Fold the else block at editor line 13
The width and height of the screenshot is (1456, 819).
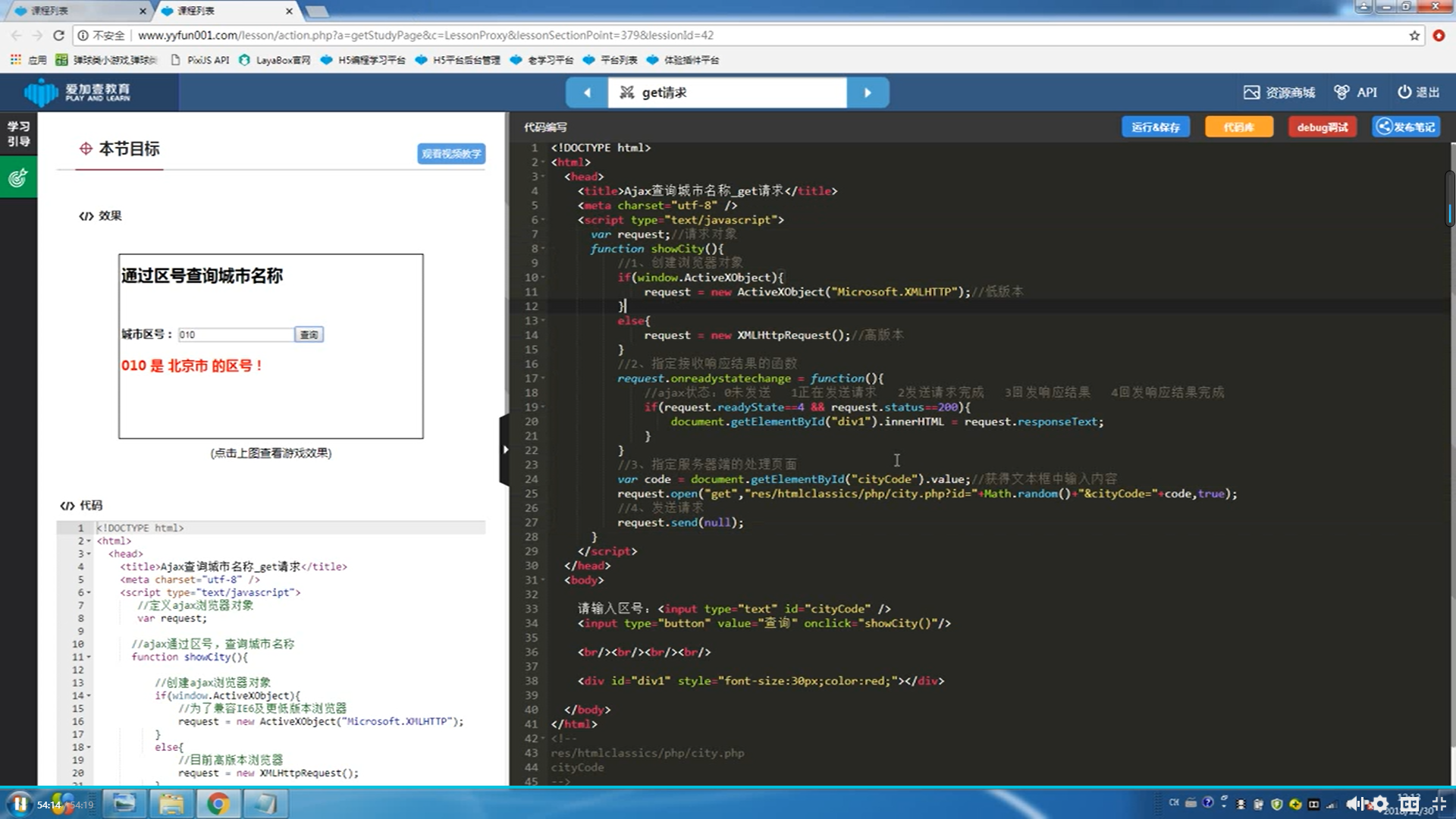544,321
